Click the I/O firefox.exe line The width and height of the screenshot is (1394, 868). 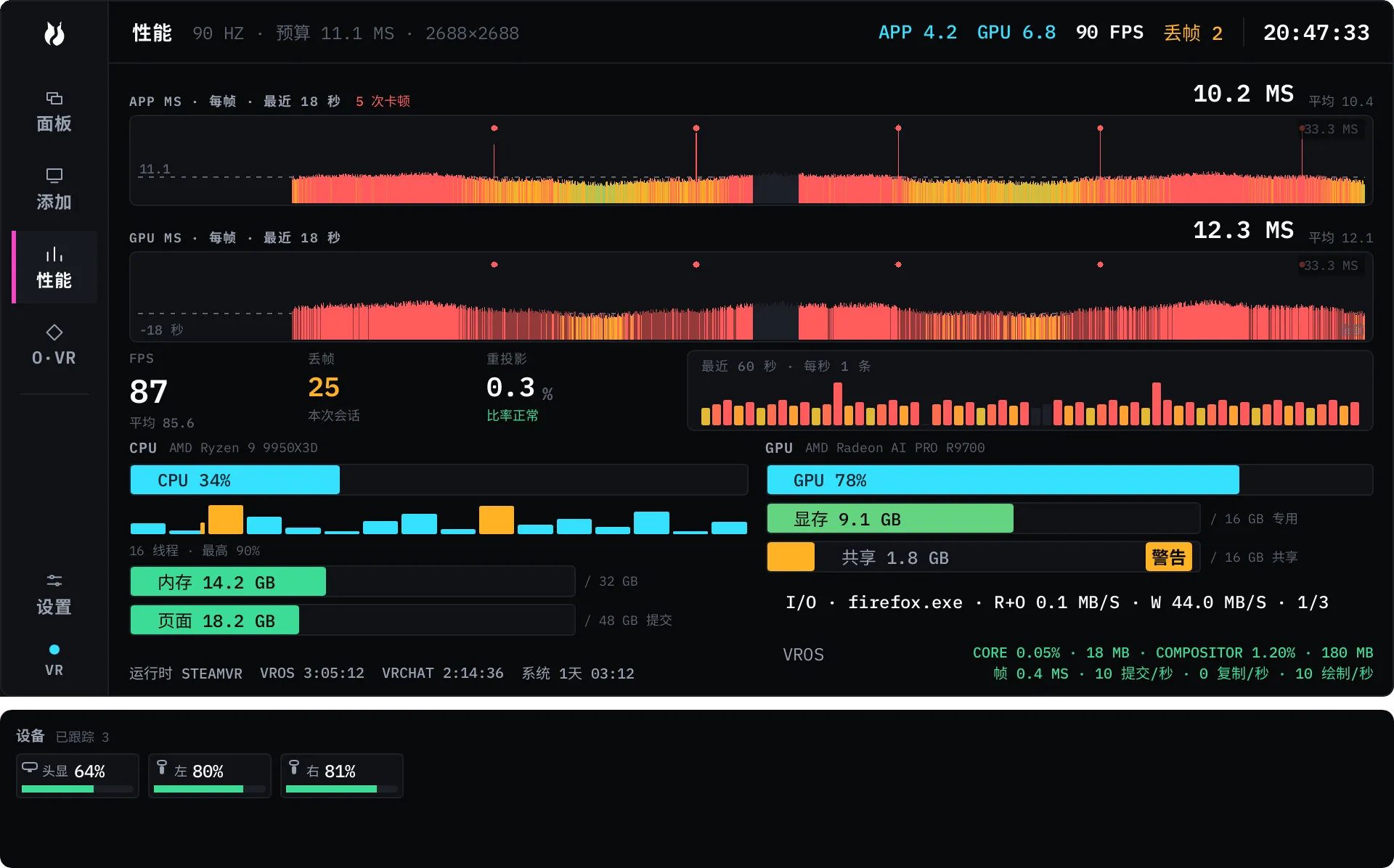click(1057, 602)
